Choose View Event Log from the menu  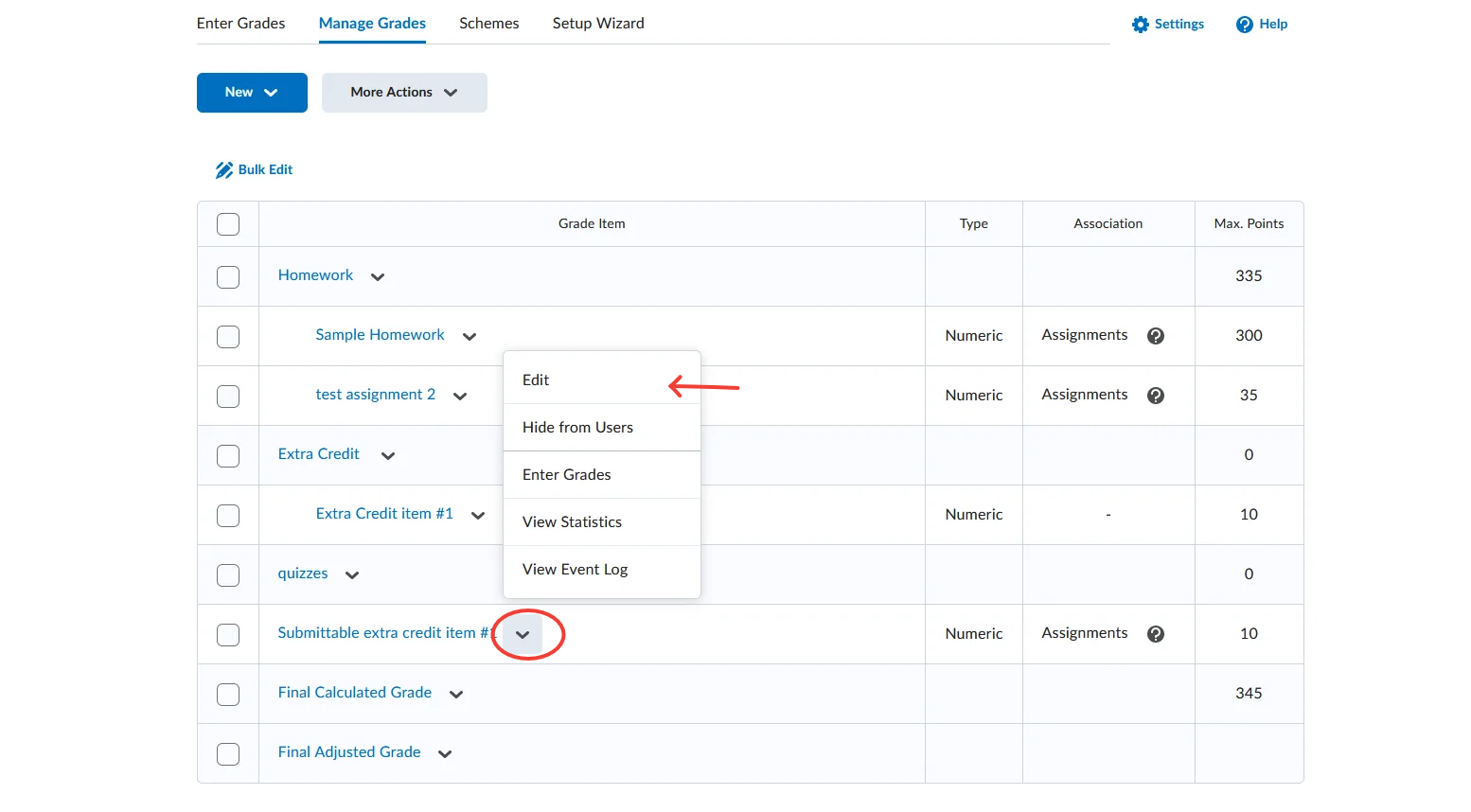point(574,569)
